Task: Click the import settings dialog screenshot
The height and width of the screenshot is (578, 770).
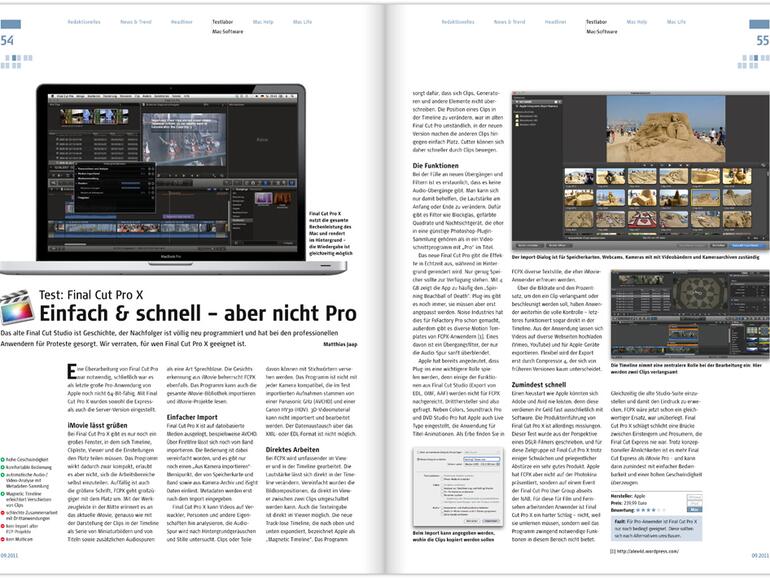Action: pyautogui.click(x=458, y=487)
